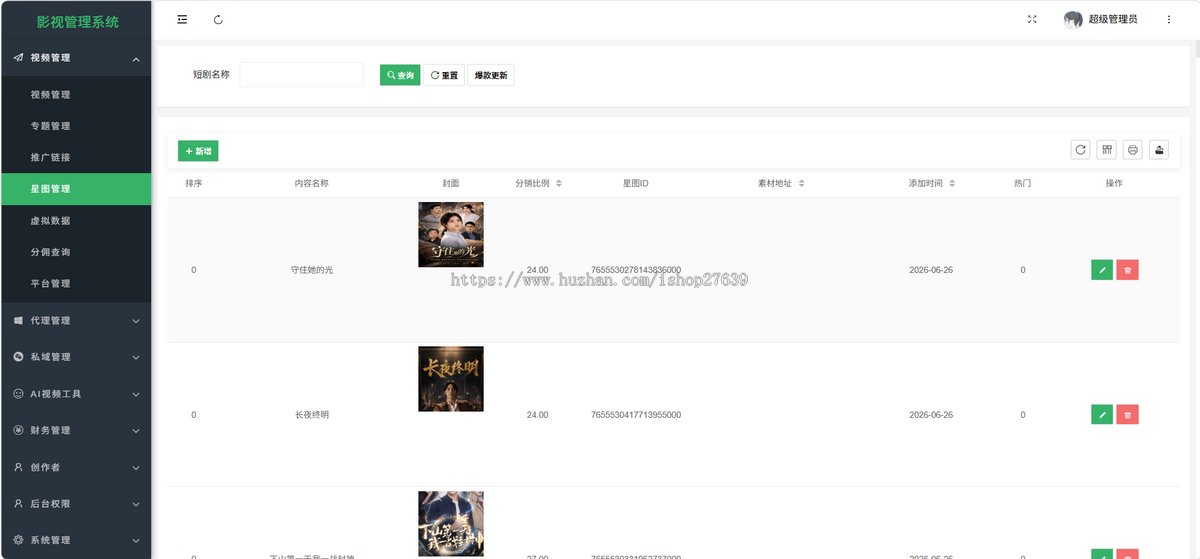Click the 星图ID column header

click(x=636, y=184)
